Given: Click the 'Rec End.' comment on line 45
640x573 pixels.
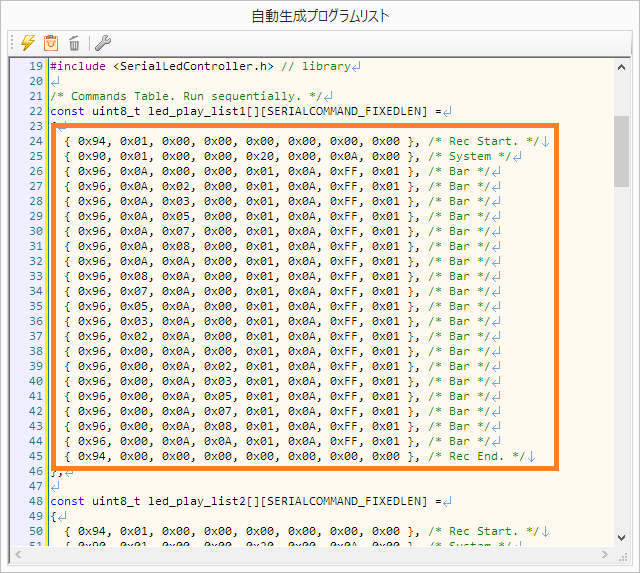Looking at the screenshot, I should click(477, 457).
